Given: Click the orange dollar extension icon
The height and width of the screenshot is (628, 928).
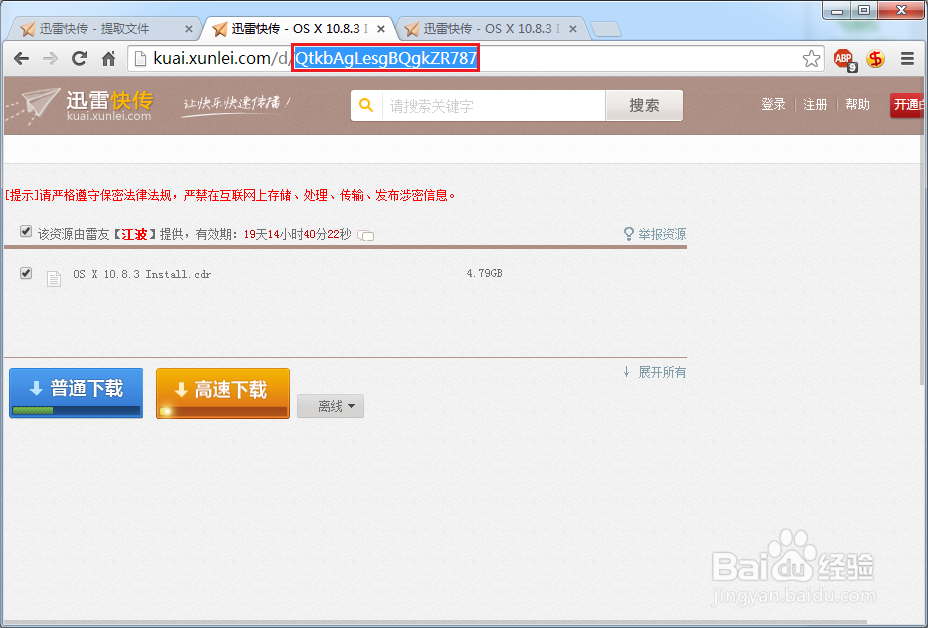Looking at the screenshot, I should click(x=875, y=59).
